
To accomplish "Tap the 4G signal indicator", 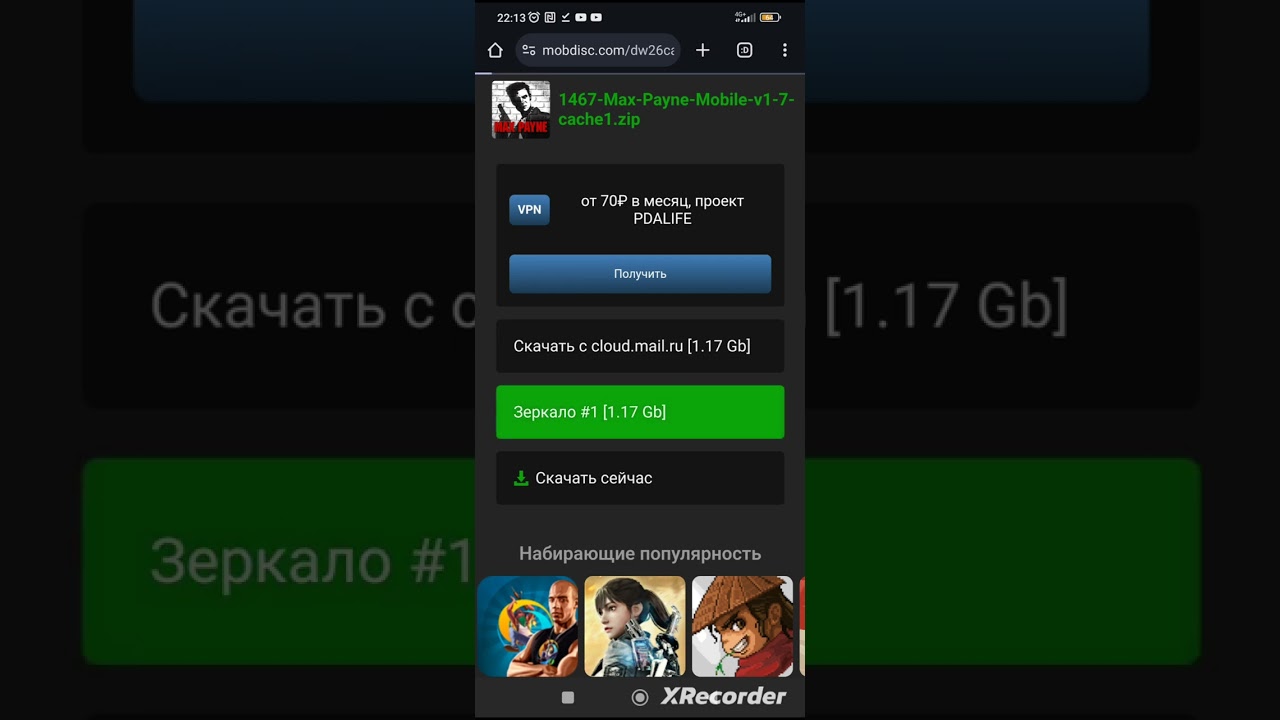I will pos(743,17).
